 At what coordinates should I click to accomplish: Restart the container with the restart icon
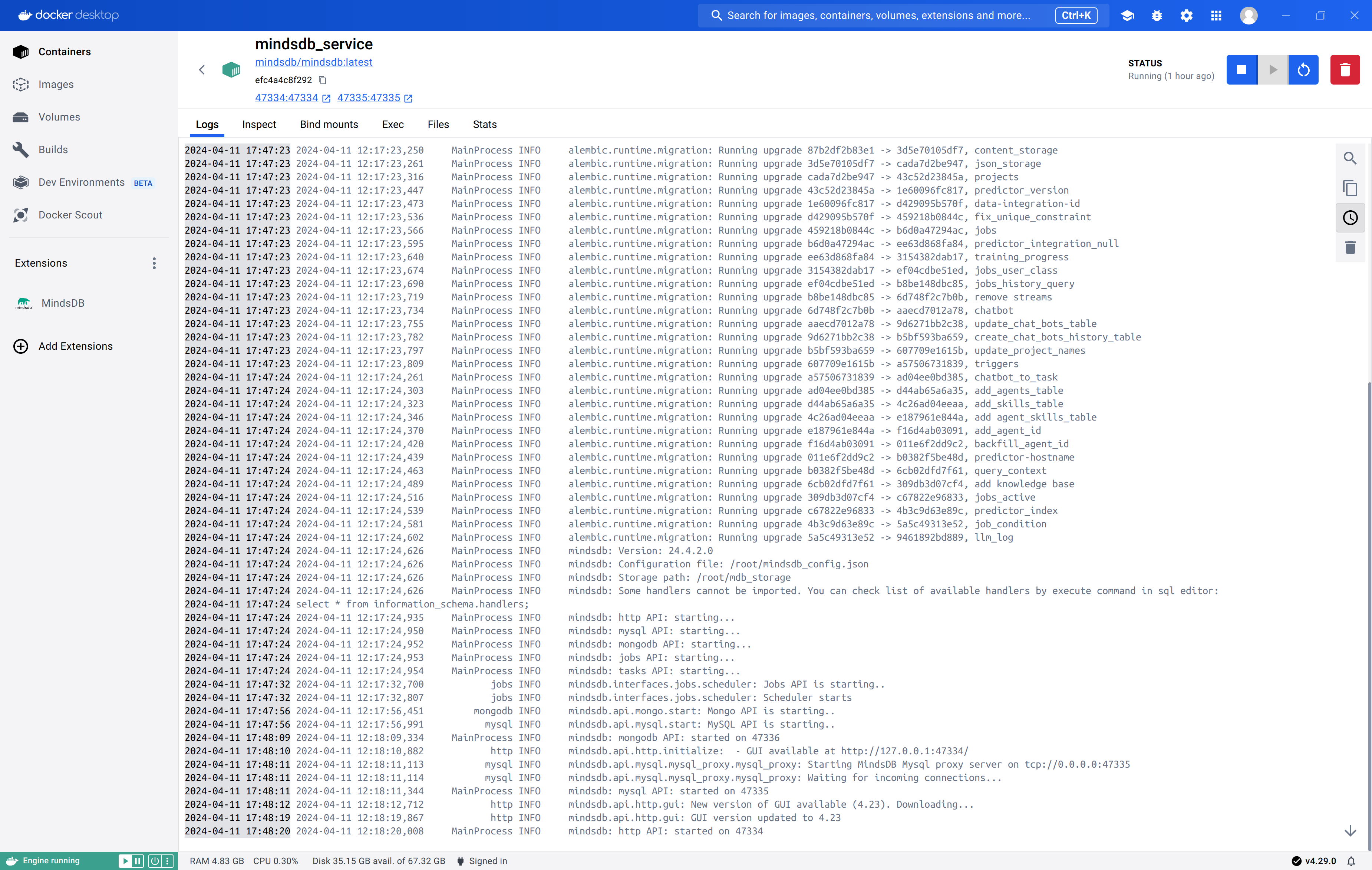[x=1303, y=70]
